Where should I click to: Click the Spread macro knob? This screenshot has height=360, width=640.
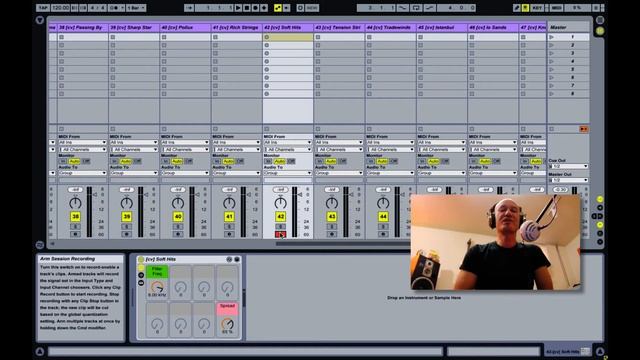(x=227, y=324)
